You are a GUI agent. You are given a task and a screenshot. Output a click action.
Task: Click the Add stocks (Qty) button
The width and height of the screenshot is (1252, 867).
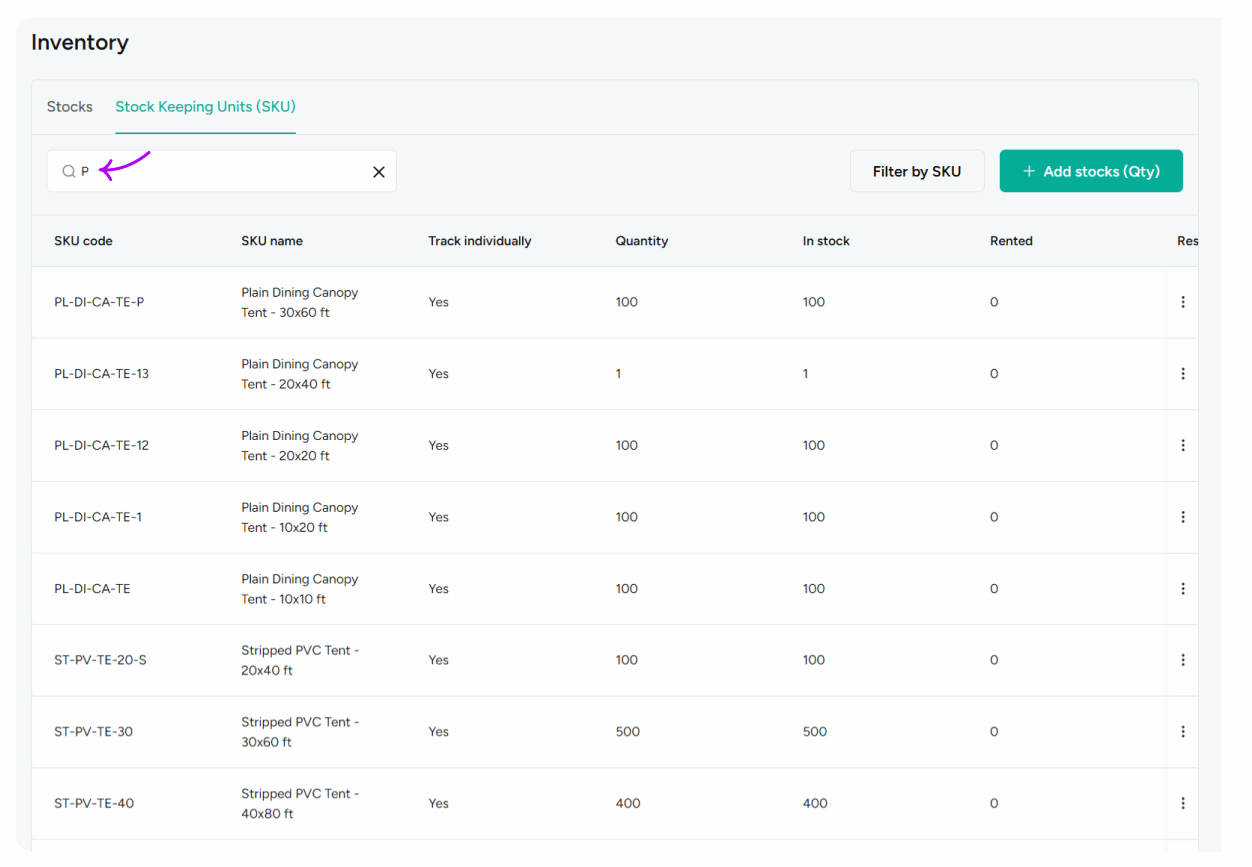point(1091,171)
